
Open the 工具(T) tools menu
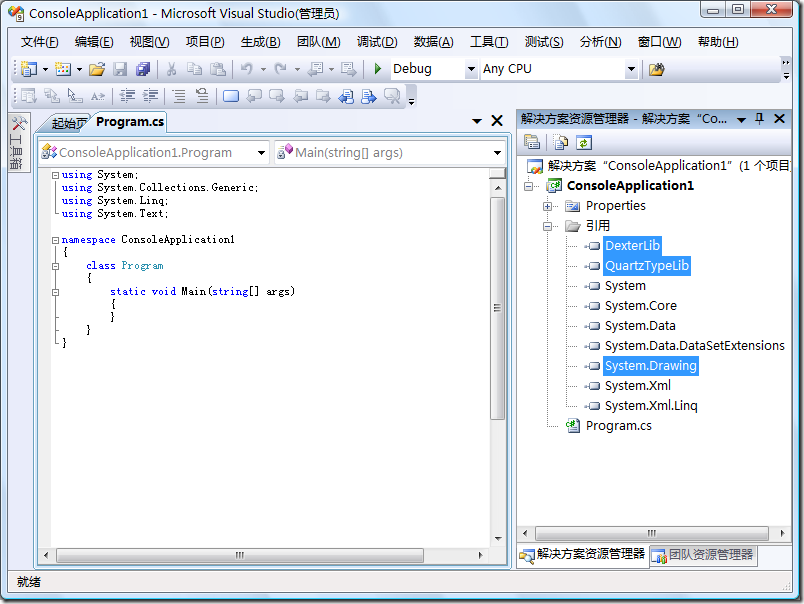point(489,42)
